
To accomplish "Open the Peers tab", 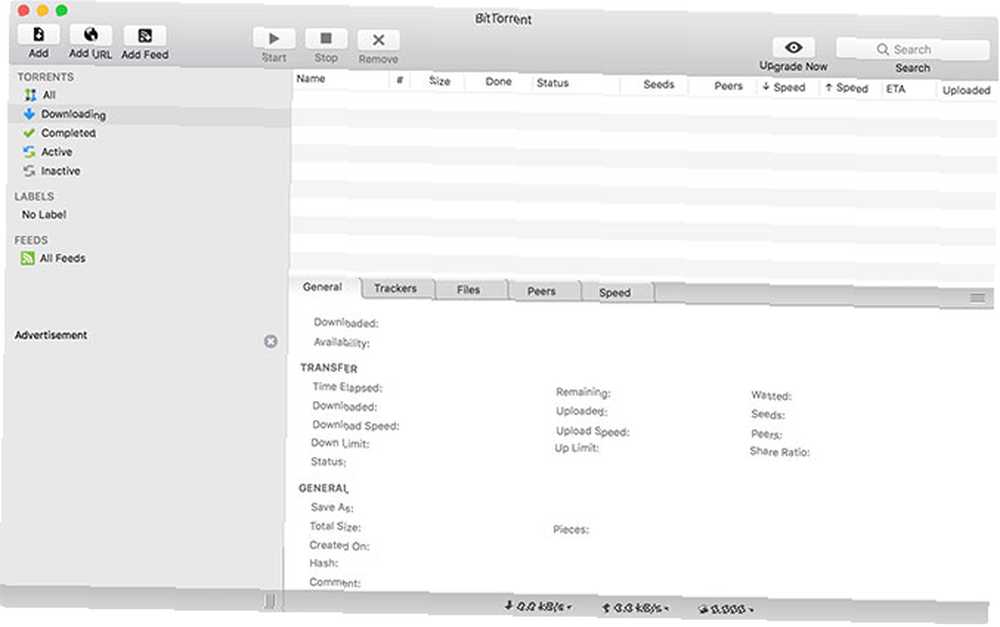I will coord(541,291).
